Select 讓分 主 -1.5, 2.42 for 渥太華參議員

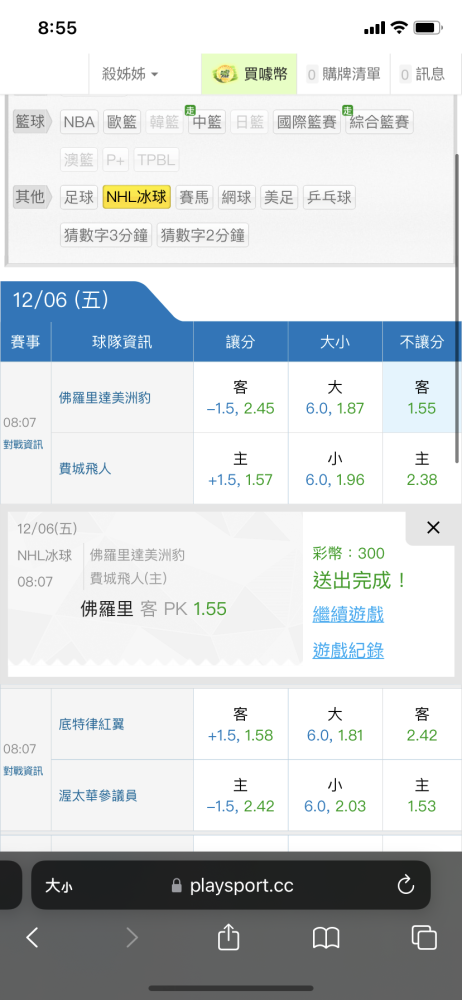click(x=241, y=795)
